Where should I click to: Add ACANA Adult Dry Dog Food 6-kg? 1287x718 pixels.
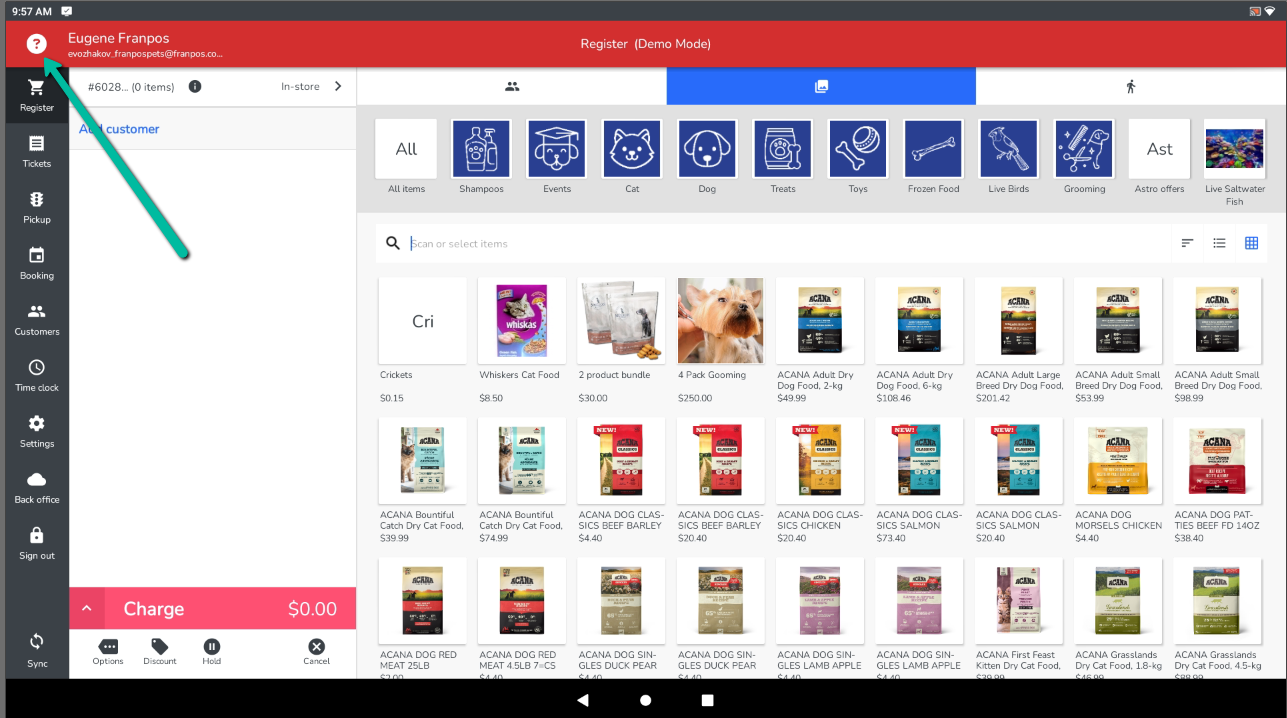coord(919,341)
